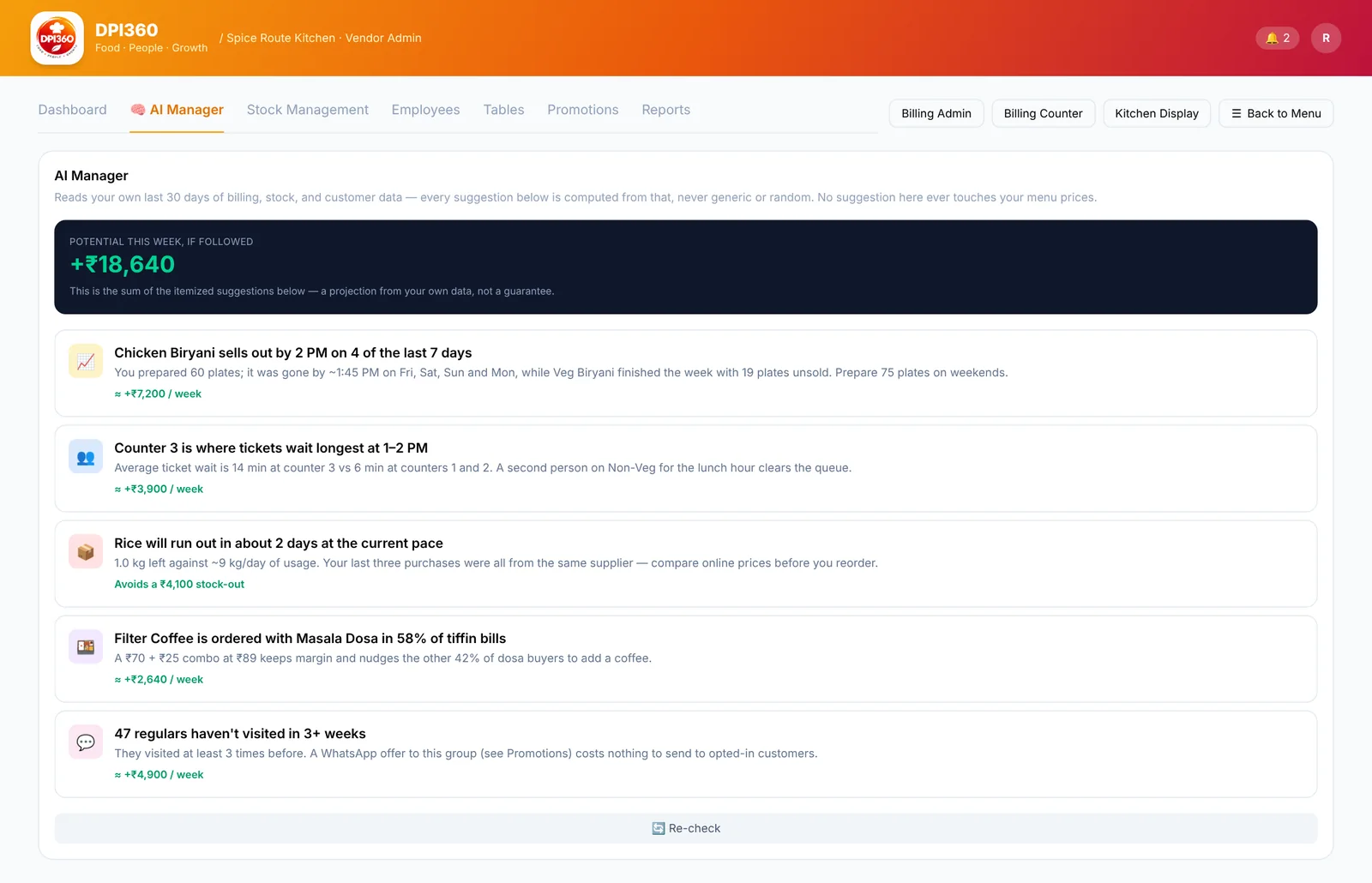Click the DPI360 logo icon
Screen dimensions: 1372x883
[x=57, y=38]
